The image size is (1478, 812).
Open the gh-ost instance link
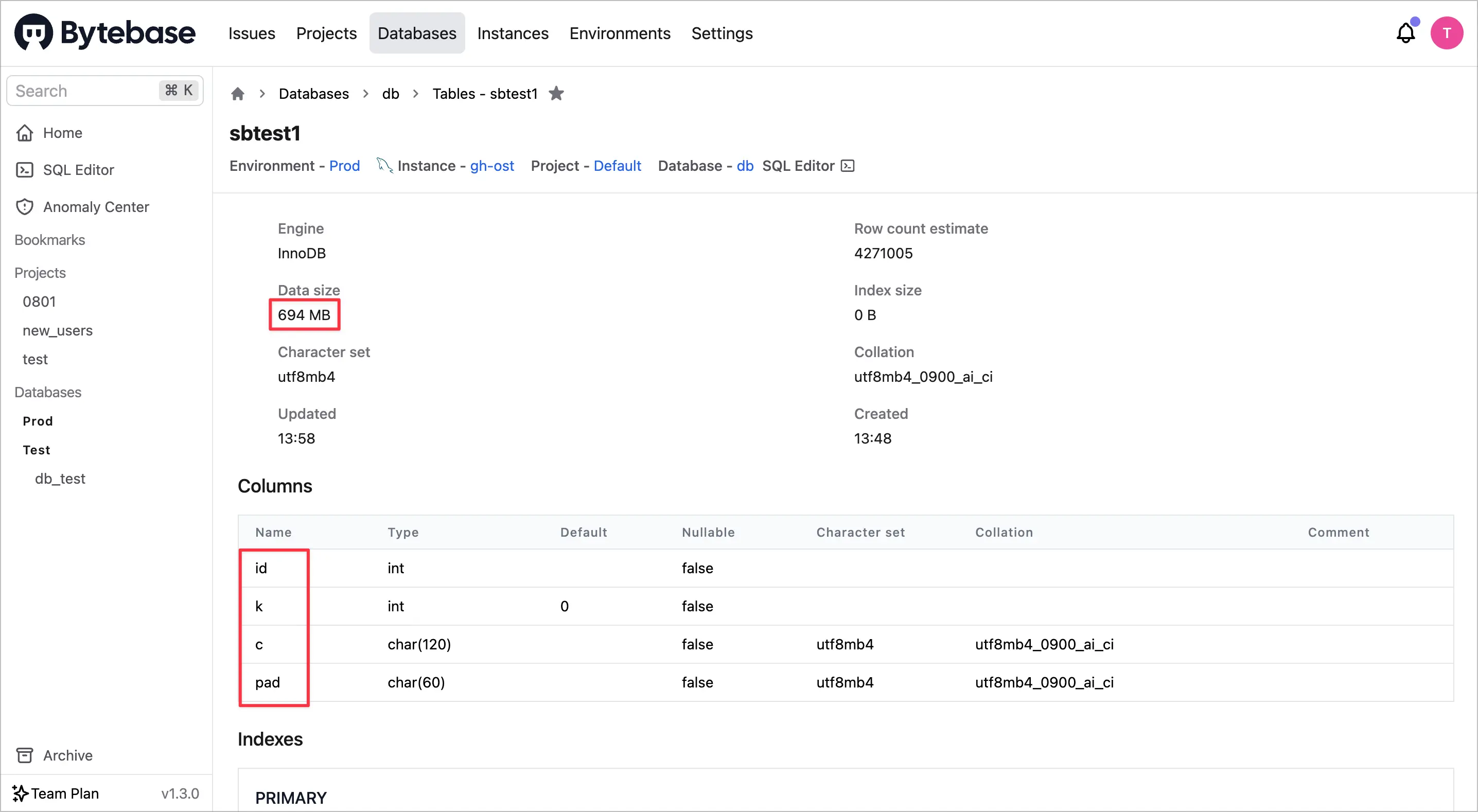click(x=491, y=166)
